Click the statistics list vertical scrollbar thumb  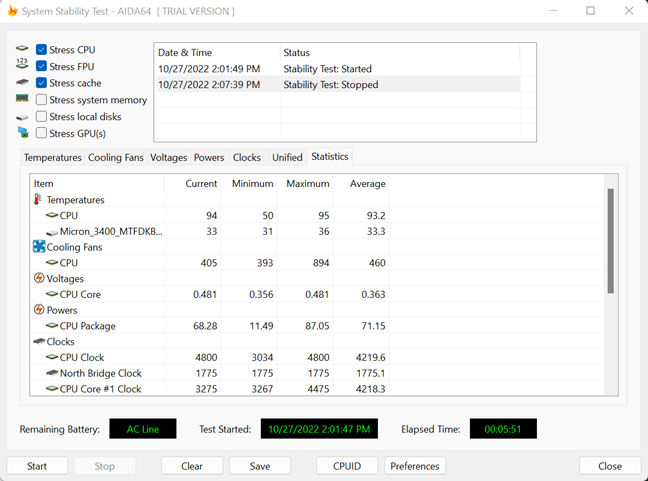pos(610,241)
